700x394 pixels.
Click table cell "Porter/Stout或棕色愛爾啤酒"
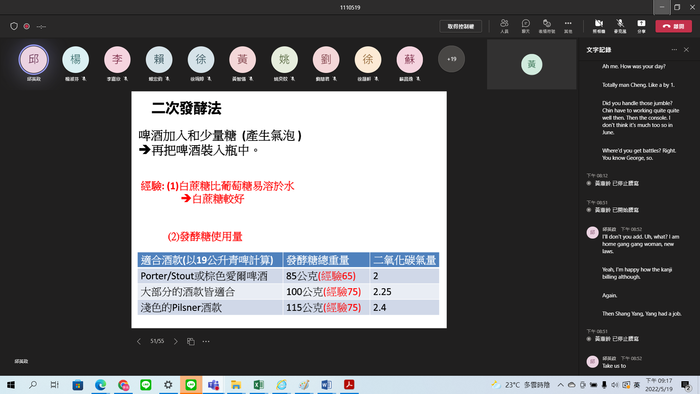[x=210, y=276]
